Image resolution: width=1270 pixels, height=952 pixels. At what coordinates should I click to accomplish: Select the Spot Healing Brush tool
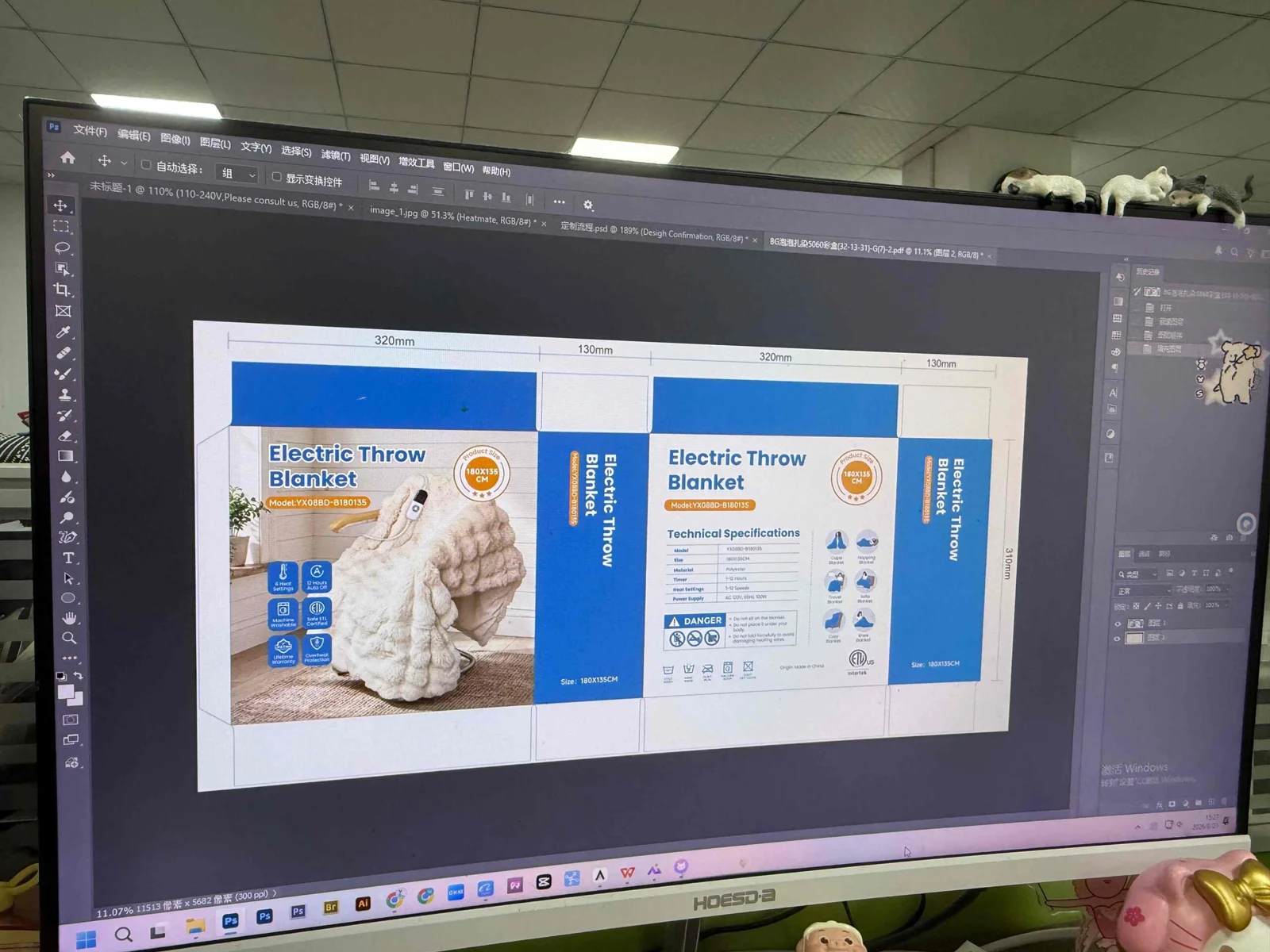tap(63, 352)
